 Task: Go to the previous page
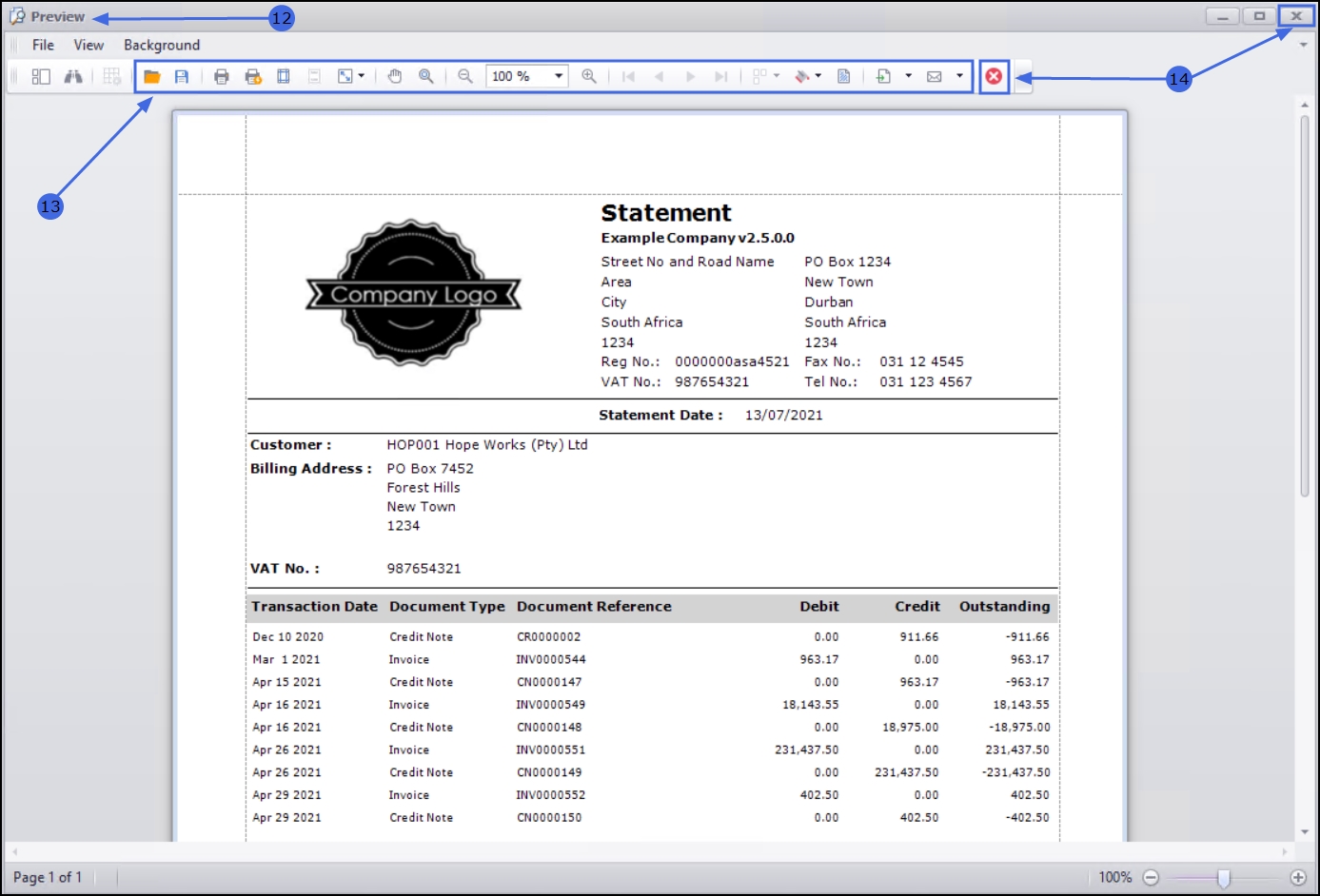[659, 76]
